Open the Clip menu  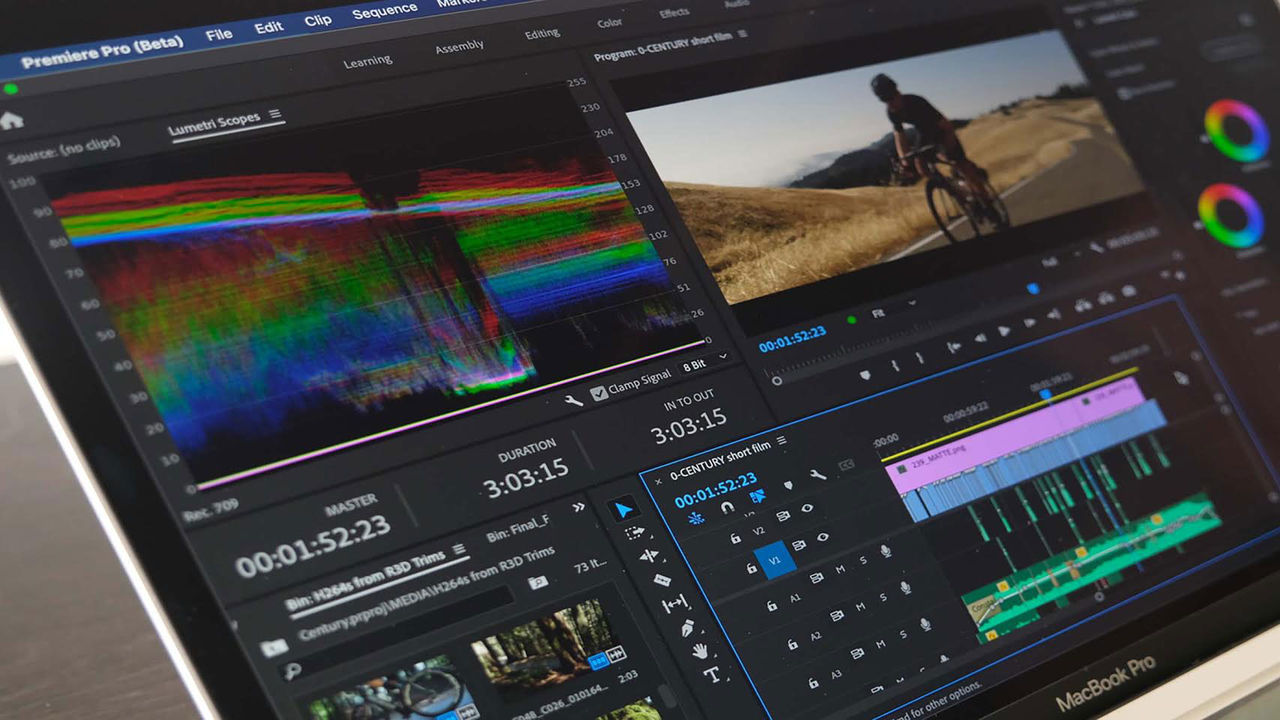click(x=318, y=20)
